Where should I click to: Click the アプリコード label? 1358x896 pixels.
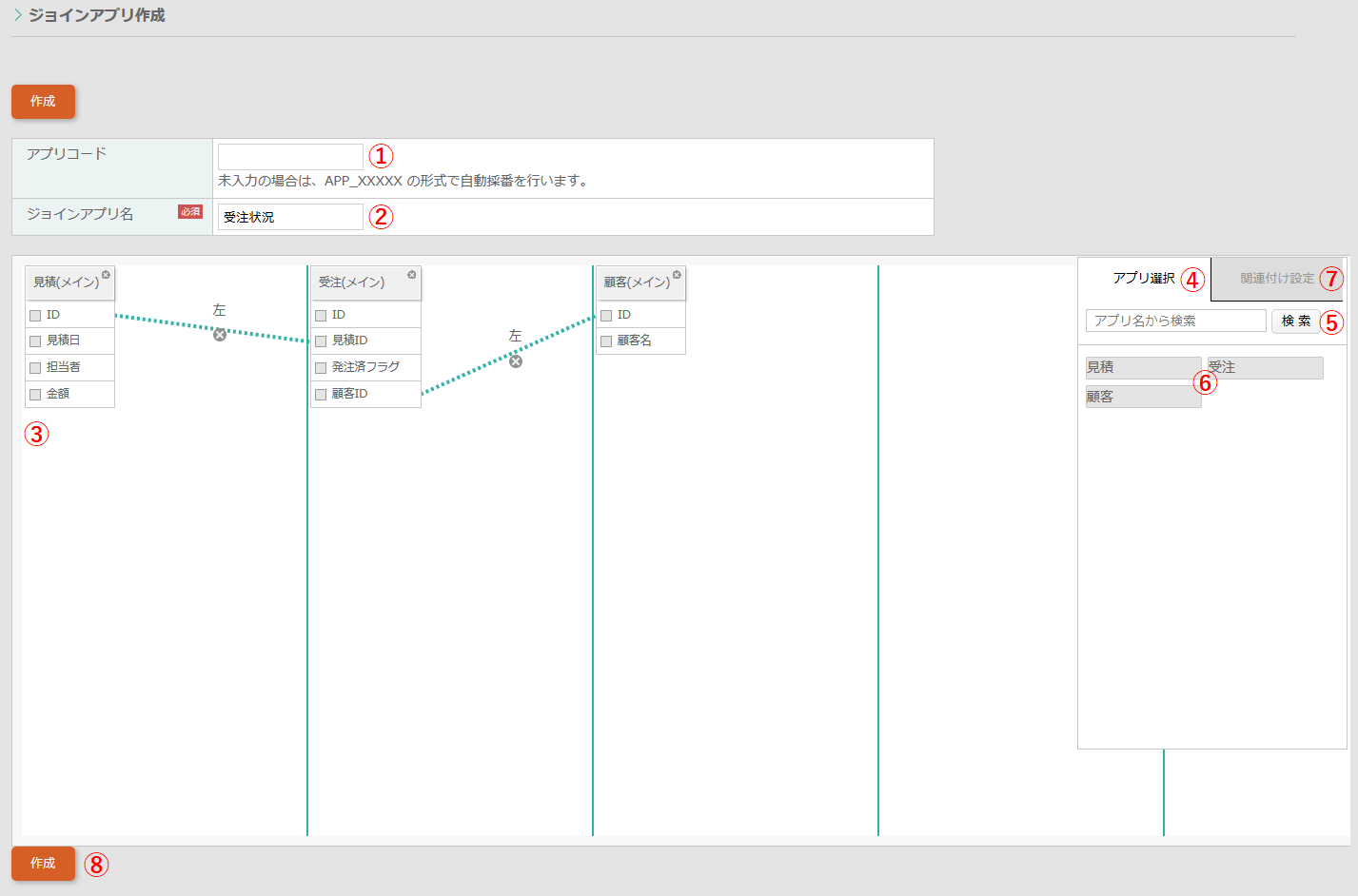(x=67, y=154)
